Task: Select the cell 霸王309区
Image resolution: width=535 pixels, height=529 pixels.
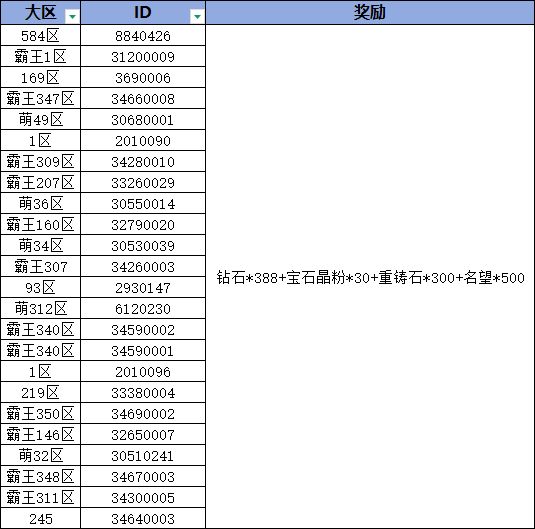Action: [41, 161]
